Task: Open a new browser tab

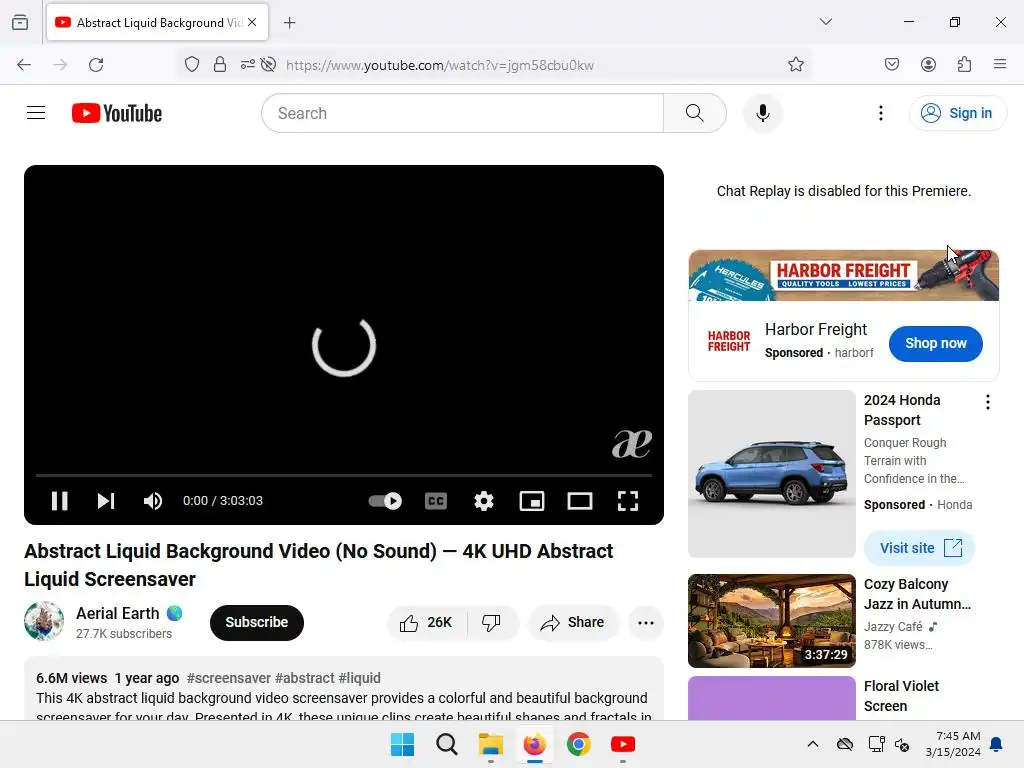Action: [290, 23]
